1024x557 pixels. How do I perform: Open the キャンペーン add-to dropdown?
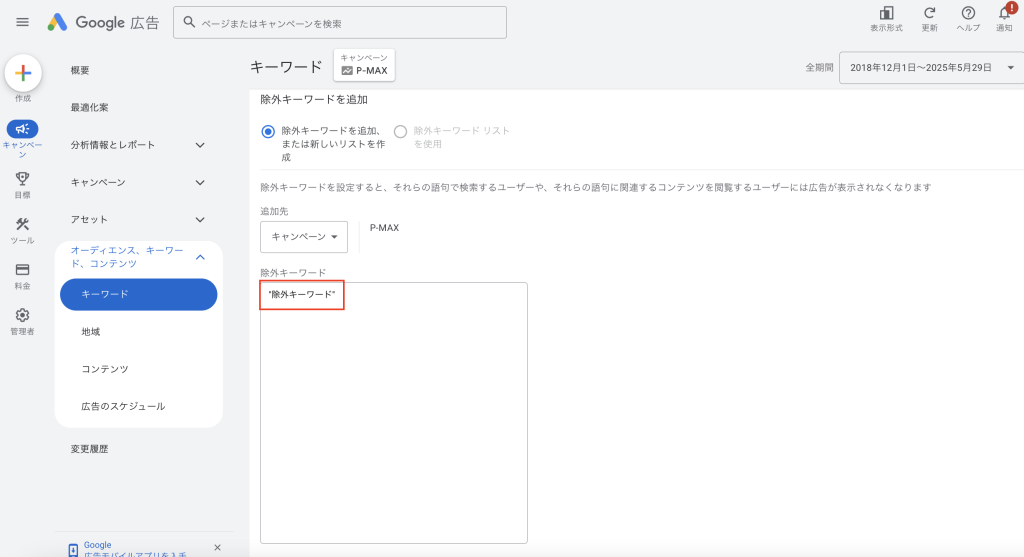(304, 237)
